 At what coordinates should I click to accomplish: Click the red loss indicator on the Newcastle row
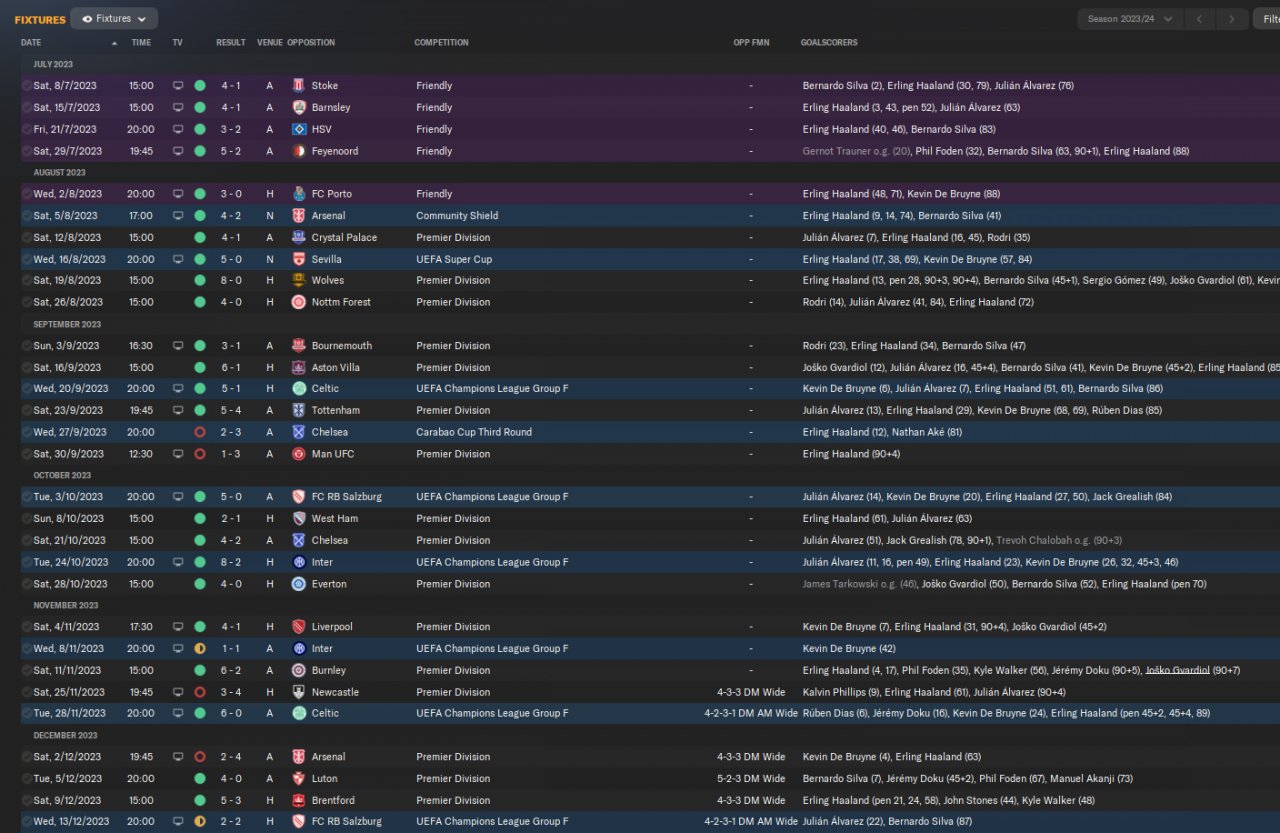click(200, 692)
